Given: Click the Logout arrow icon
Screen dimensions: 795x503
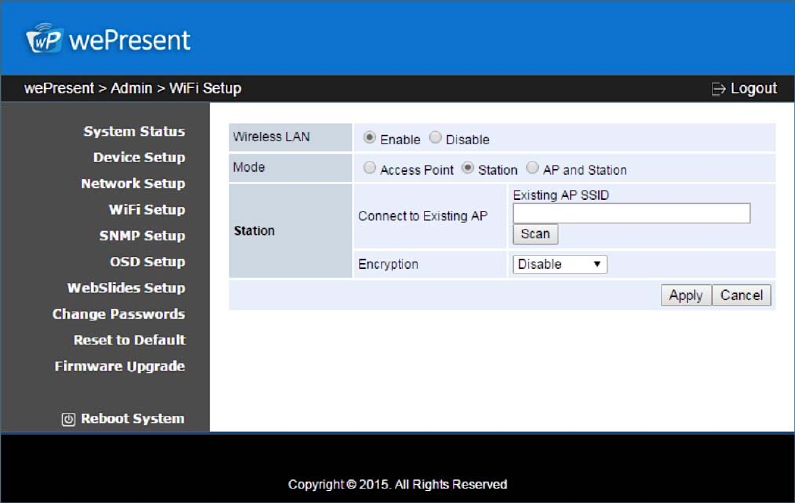Looking at the screenshot, I should tap(718, 89).
